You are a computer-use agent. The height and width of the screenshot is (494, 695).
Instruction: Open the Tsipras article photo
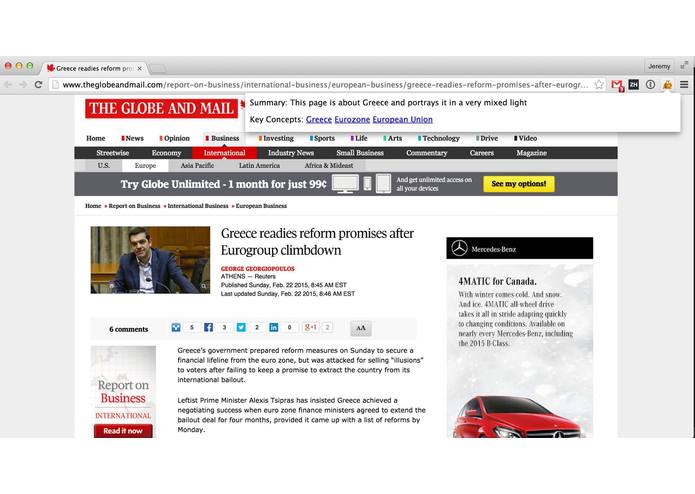[x=150, y=260]
